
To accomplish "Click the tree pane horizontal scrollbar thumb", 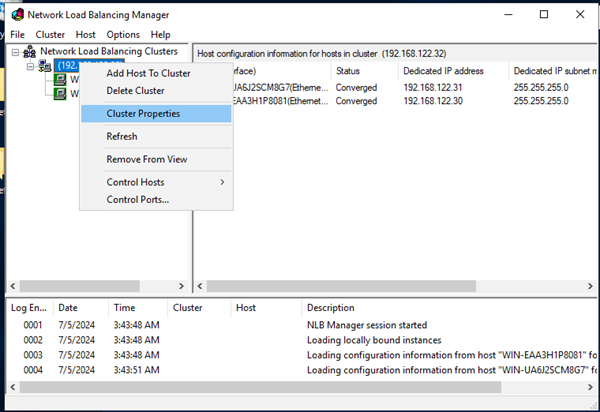I will point(80,286).
